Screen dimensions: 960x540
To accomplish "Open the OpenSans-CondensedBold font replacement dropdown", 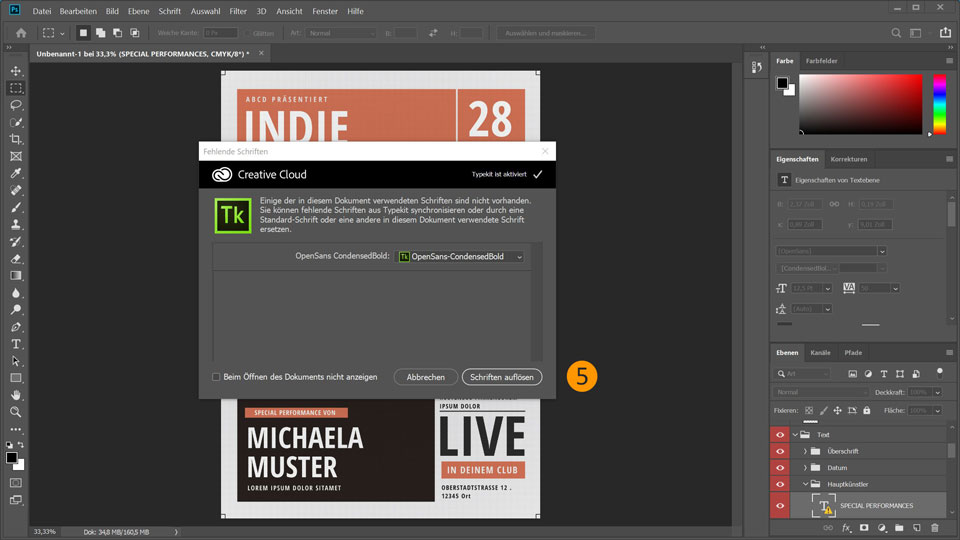I will (x=461, y=257).
